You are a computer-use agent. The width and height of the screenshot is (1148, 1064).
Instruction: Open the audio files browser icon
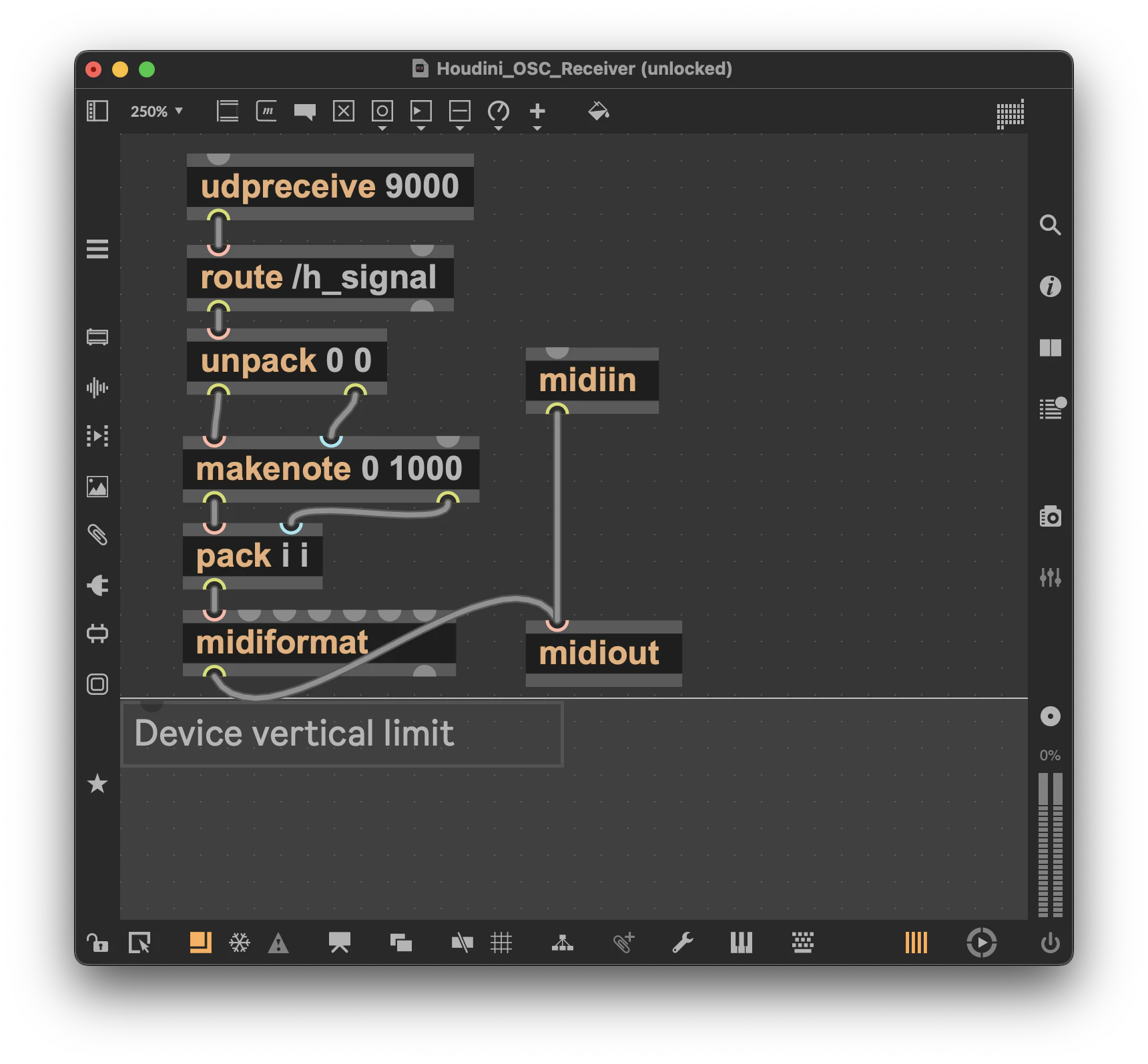tap(97, 387)
